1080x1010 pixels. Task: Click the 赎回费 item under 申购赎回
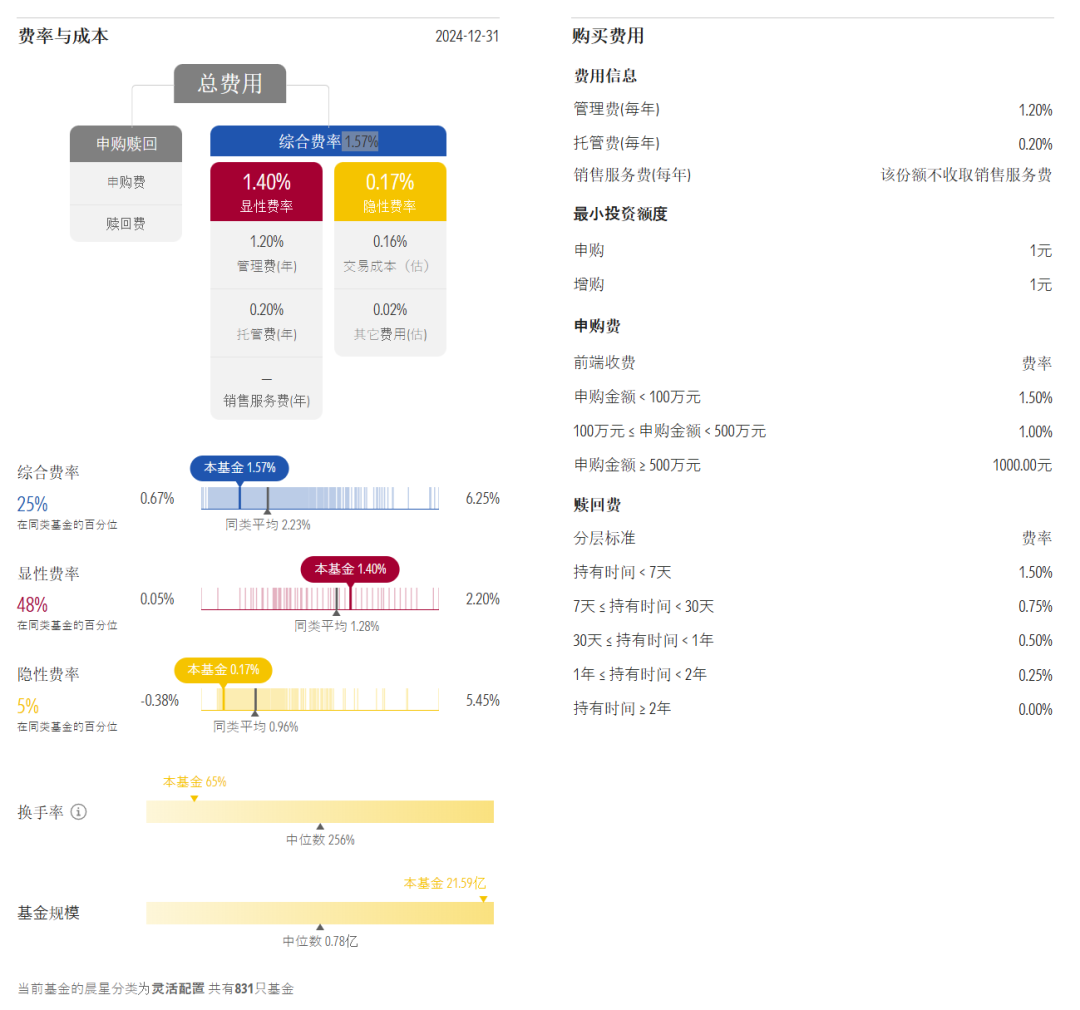[126, 223]
